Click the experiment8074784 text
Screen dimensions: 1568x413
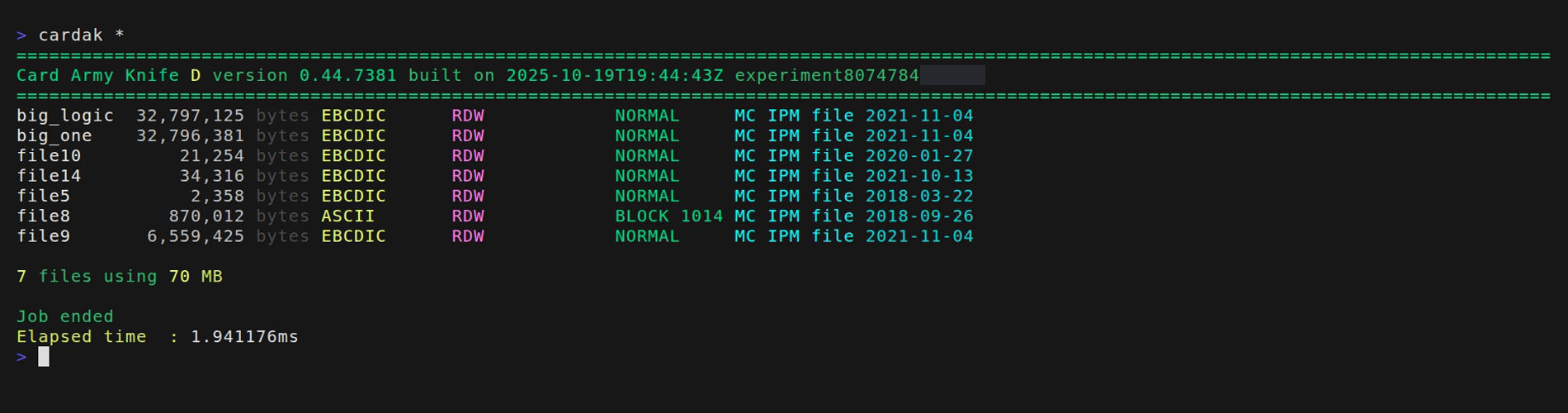826,75
